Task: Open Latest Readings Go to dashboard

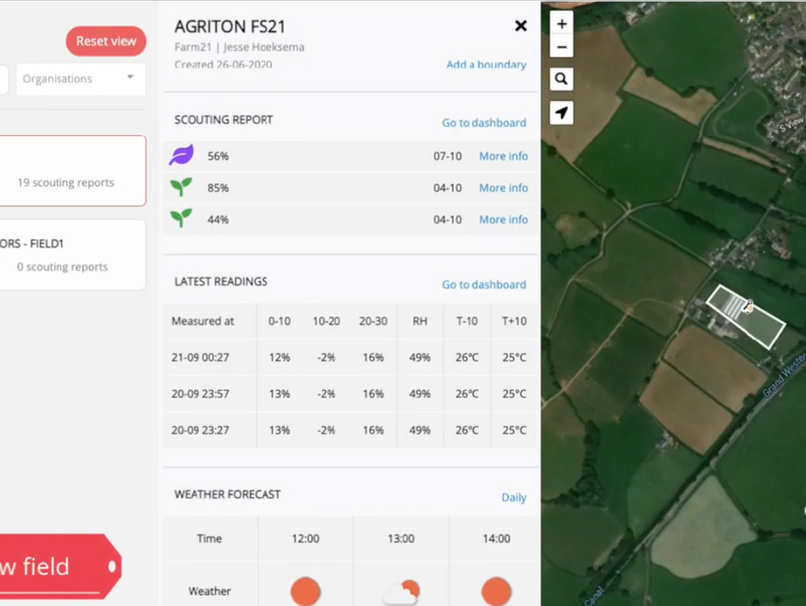Action: (x=484, y=285)
